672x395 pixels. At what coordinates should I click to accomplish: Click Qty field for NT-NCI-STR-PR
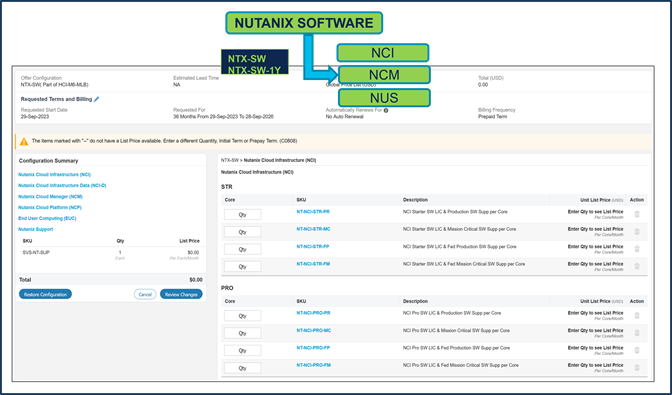coord(243,215)
